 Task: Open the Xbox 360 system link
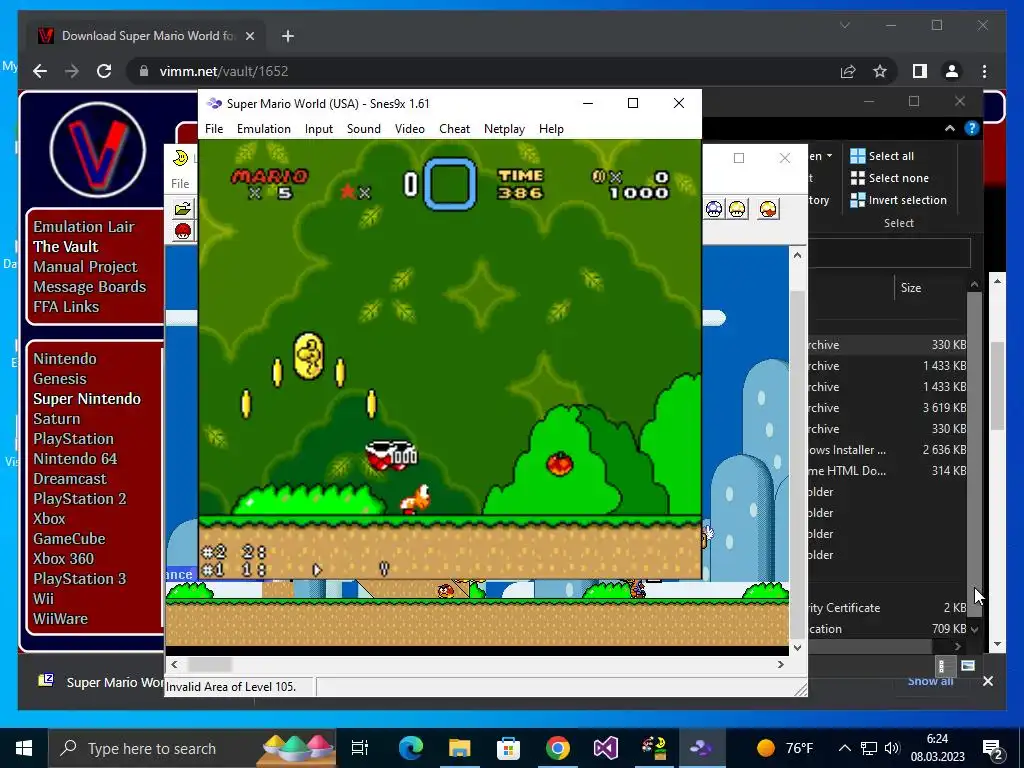[63, 558]
